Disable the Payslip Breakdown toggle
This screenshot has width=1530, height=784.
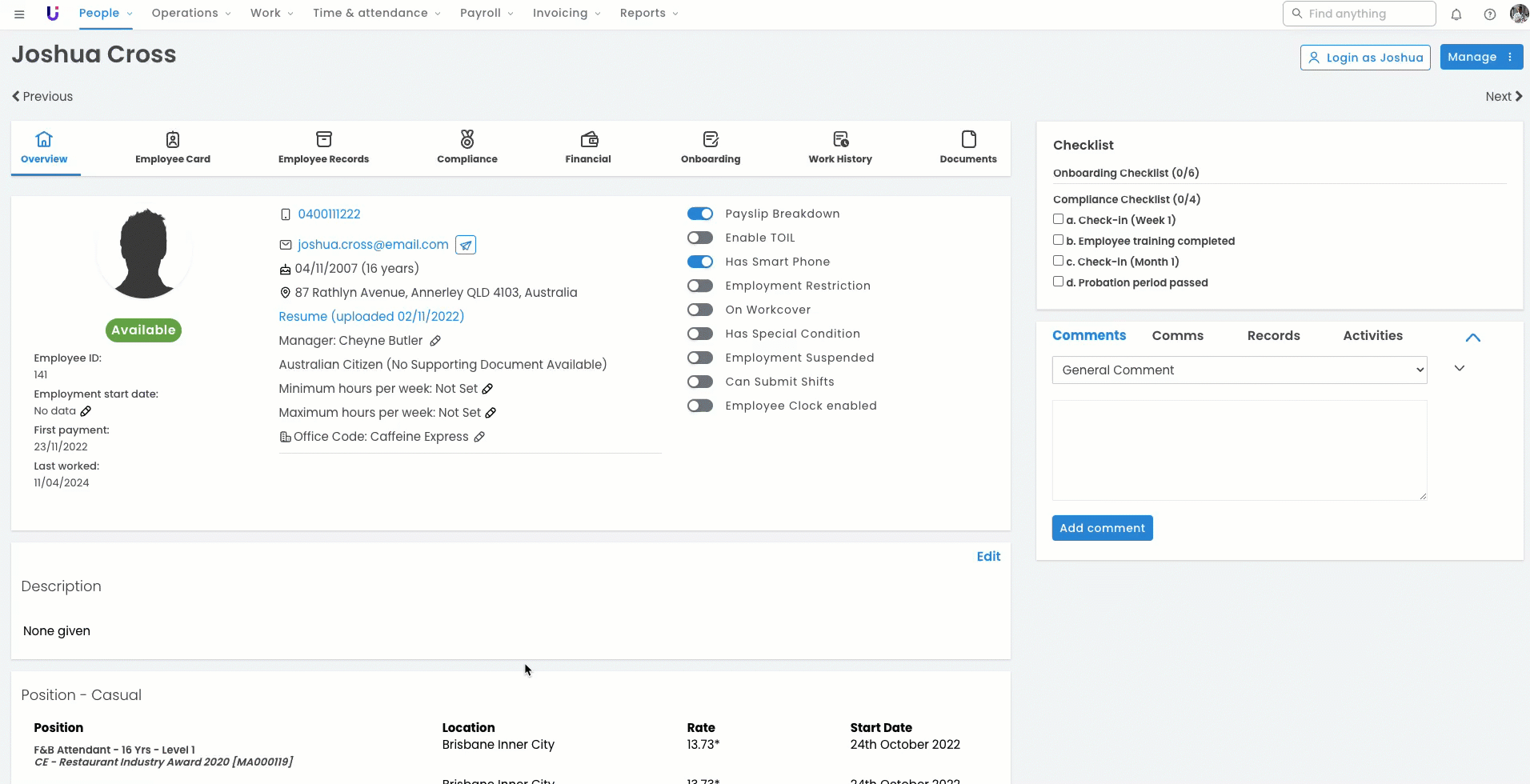pos(700,214)
